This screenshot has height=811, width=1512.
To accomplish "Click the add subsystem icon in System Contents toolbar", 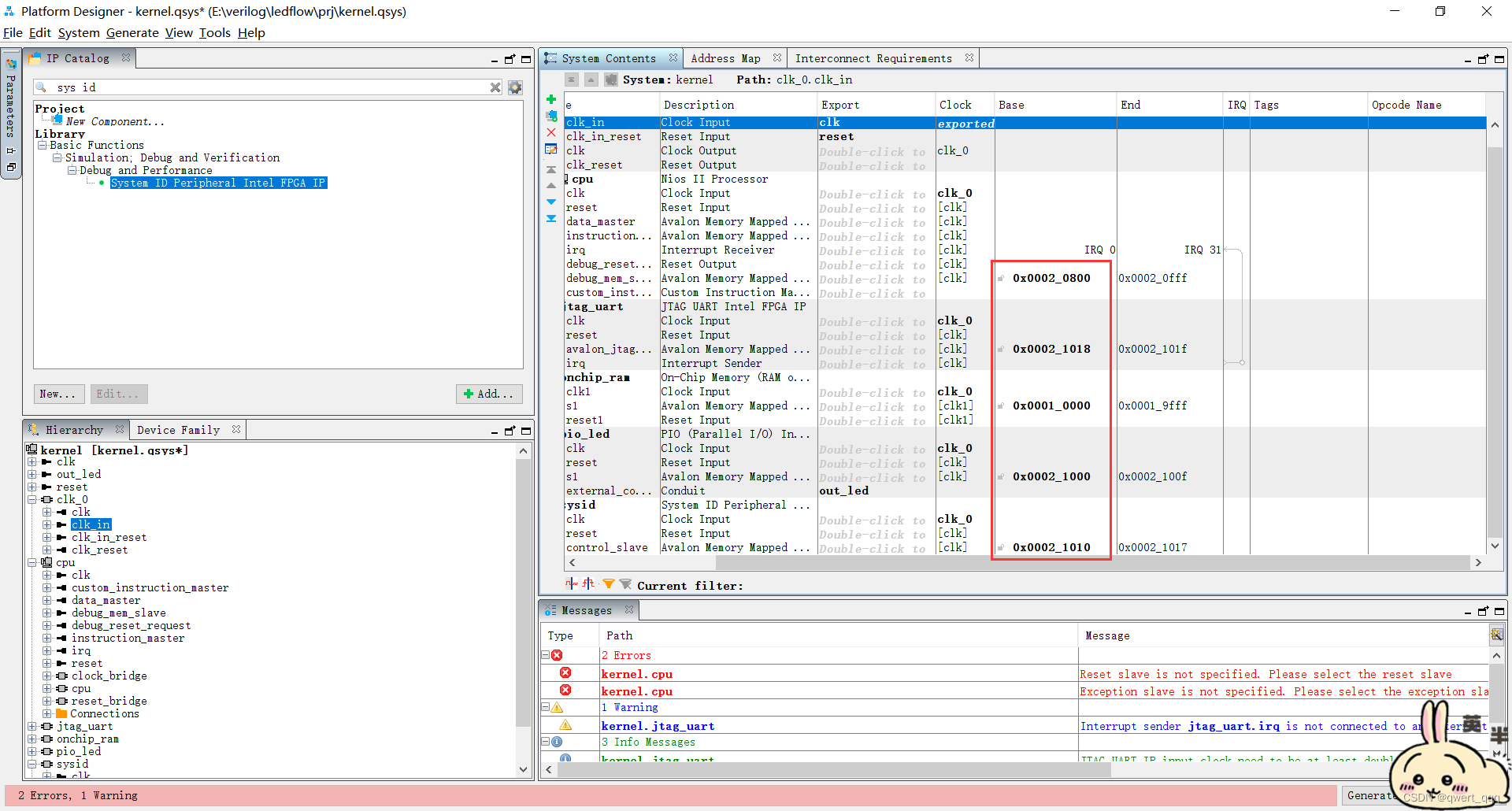I will [x=551, y=116].
